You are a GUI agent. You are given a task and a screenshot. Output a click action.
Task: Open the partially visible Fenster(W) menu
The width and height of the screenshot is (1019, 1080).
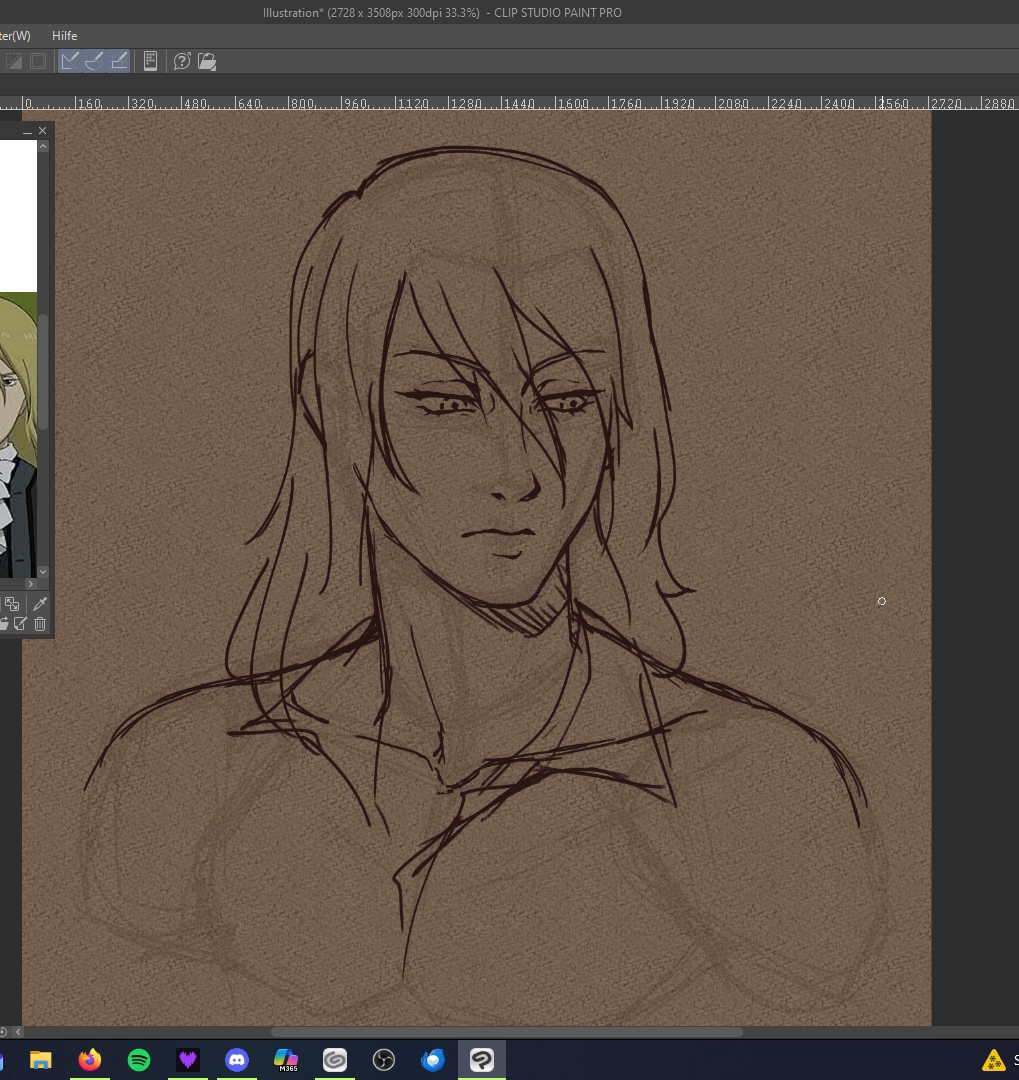coord(14,36)
